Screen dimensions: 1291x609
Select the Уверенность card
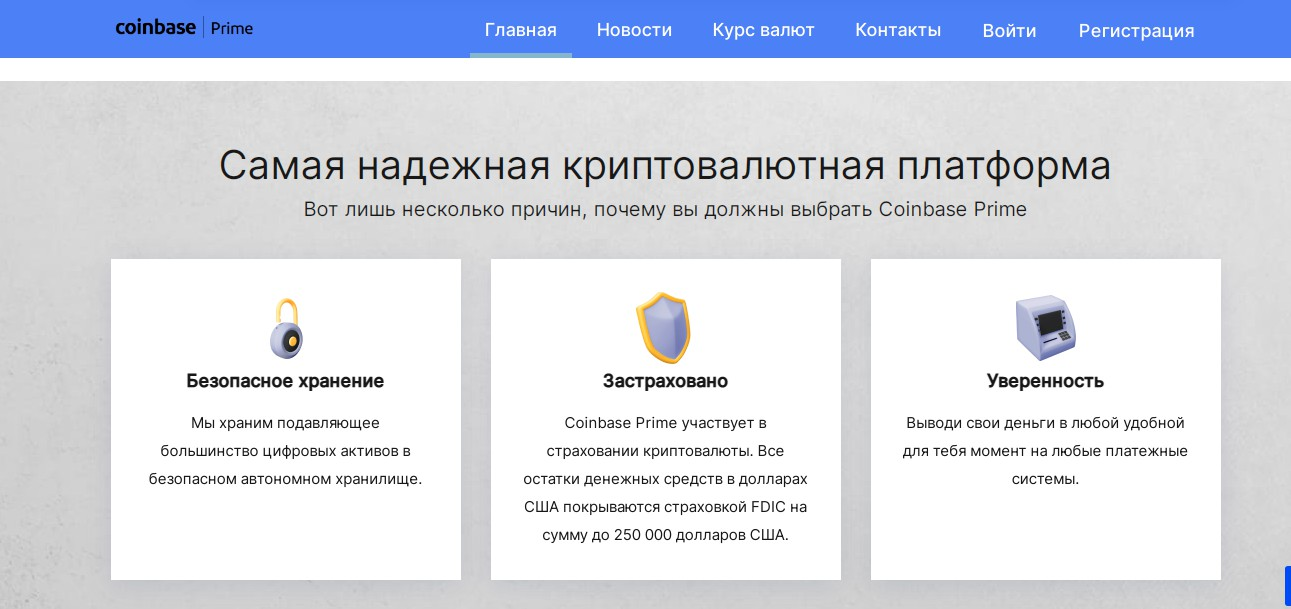[1046, 419]
